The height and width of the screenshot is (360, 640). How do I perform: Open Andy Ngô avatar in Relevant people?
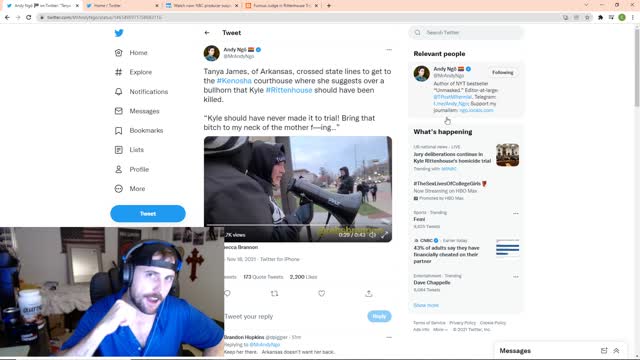click(422, 73)
